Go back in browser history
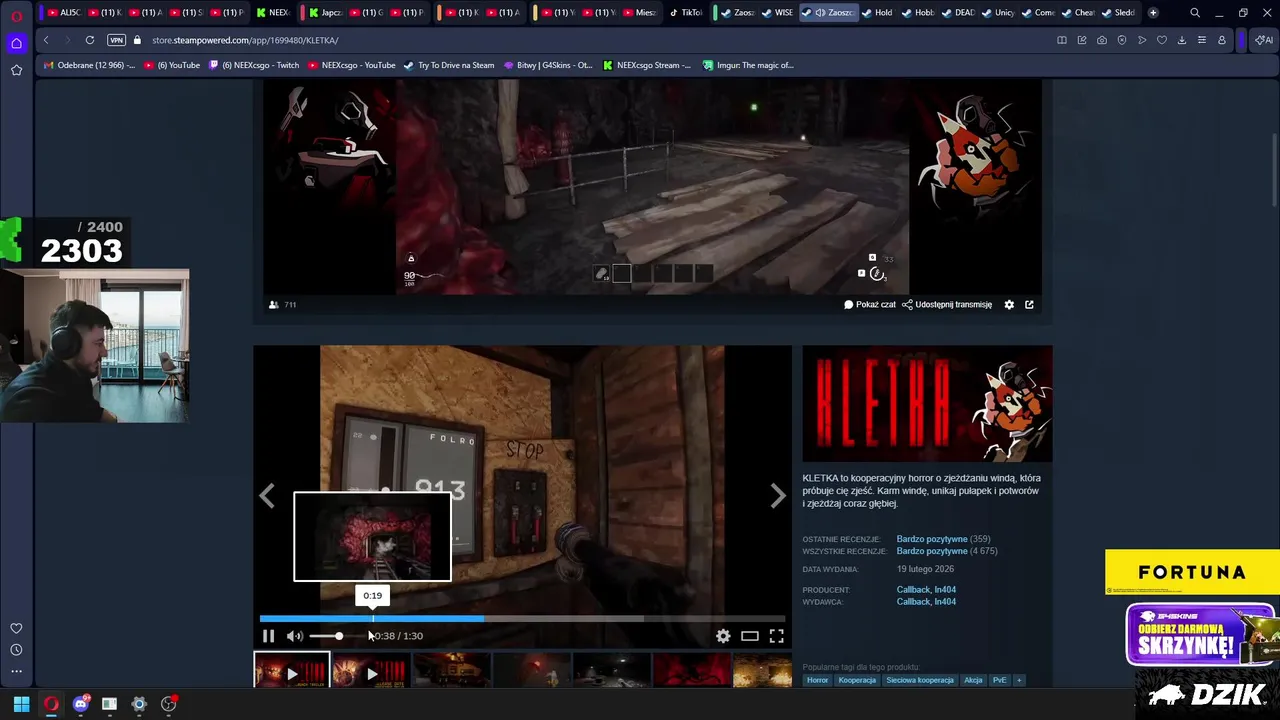This screenshot has width=1280, height=720. [x=46, y=40]
